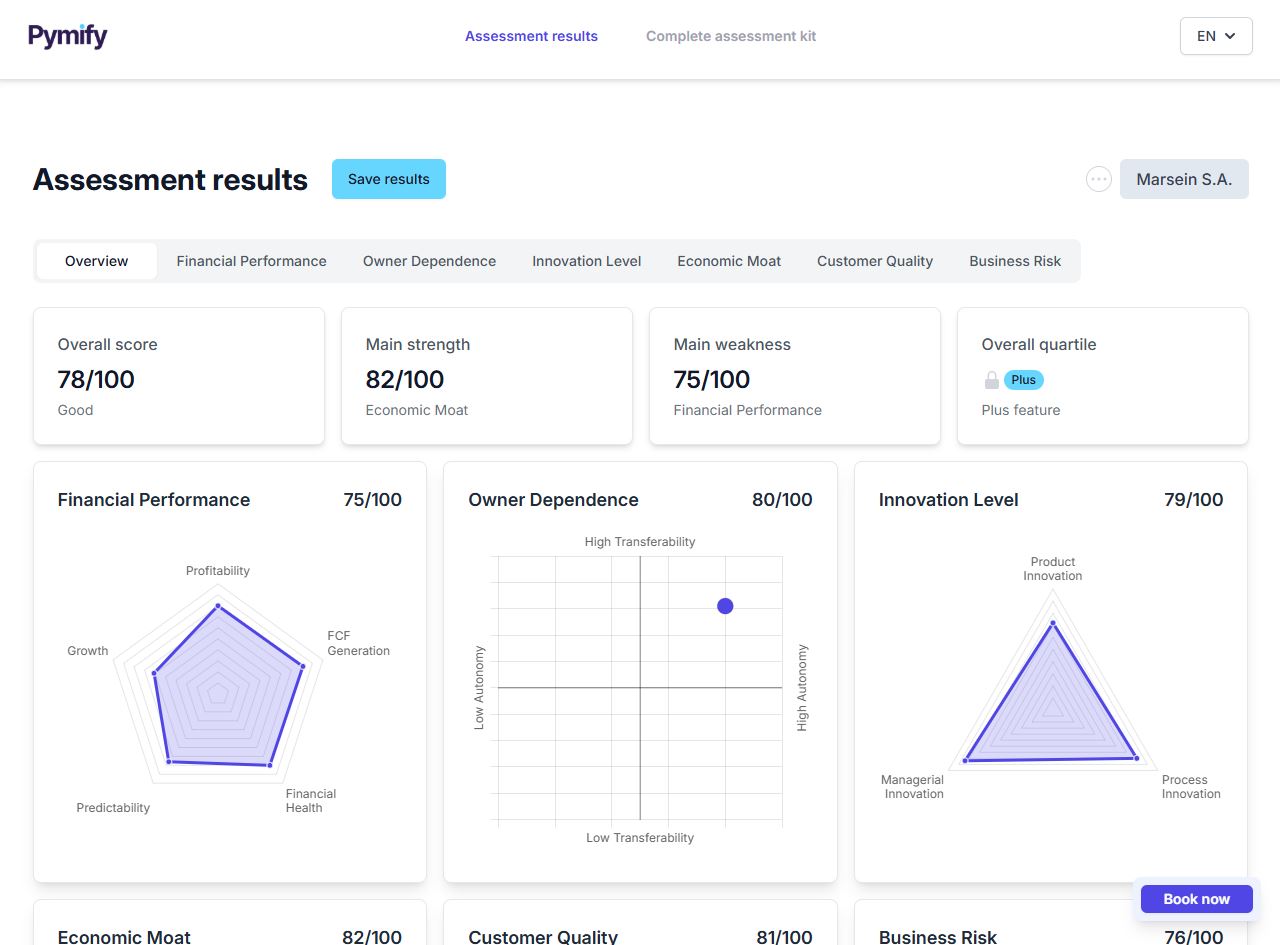Click the Financial Health axis label
1280x945 pixels.
point(311,801)
